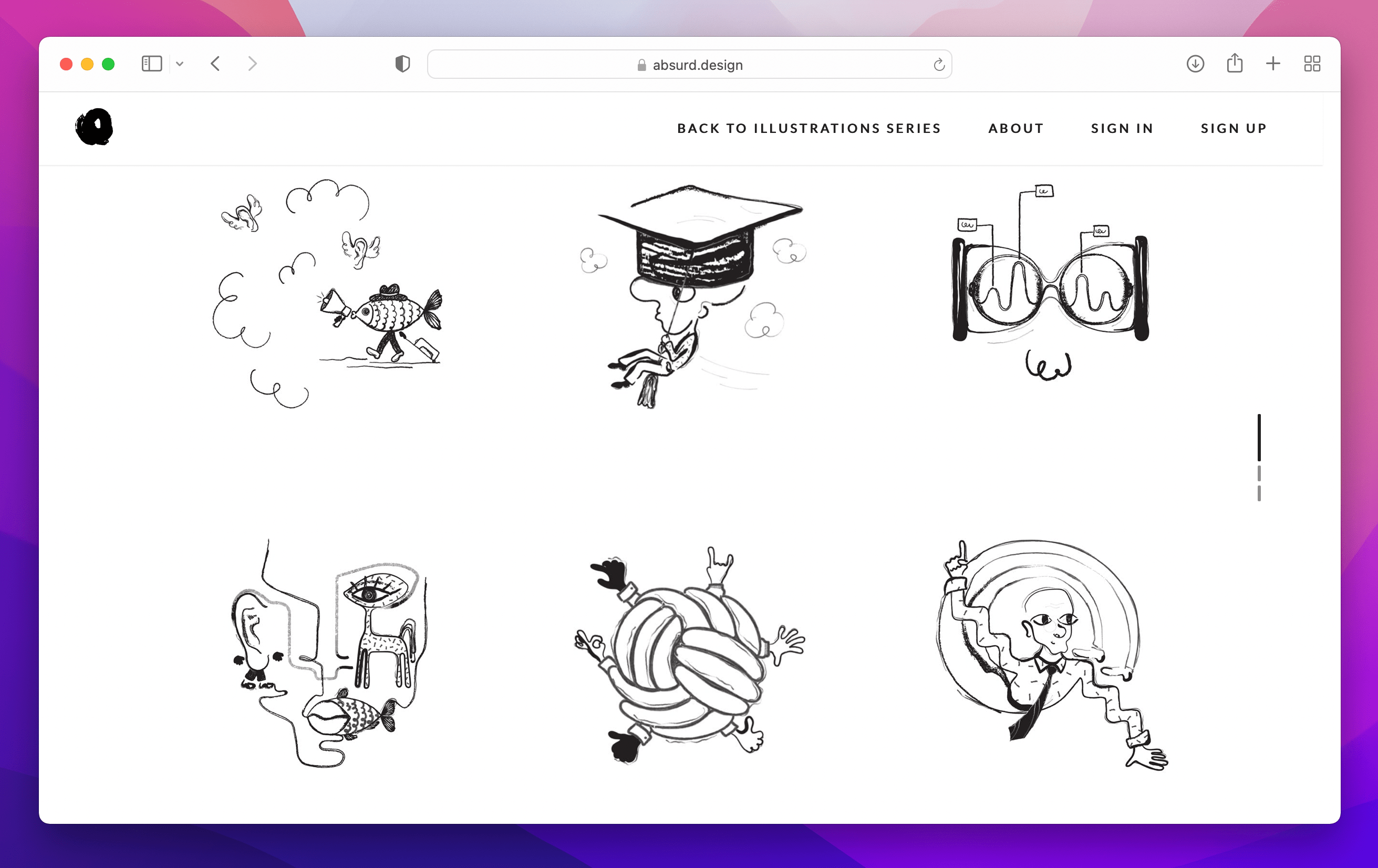Open a new tab with the plus icon
Image resolution: width=1378 pixels, height=868 pixels.
tap(1273, 64)
